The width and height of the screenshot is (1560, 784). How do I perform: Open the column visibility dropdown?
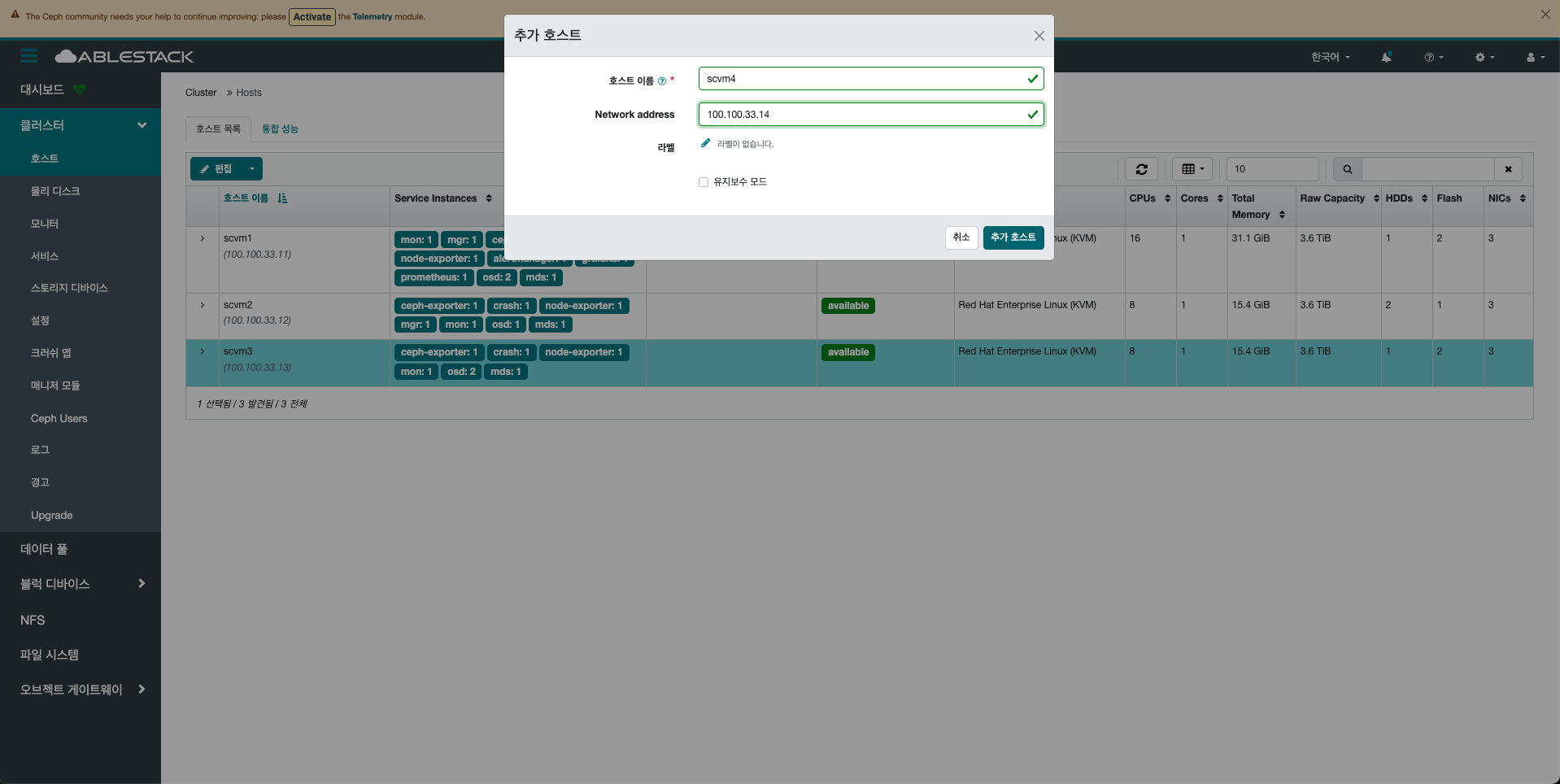click(1192, 169)
